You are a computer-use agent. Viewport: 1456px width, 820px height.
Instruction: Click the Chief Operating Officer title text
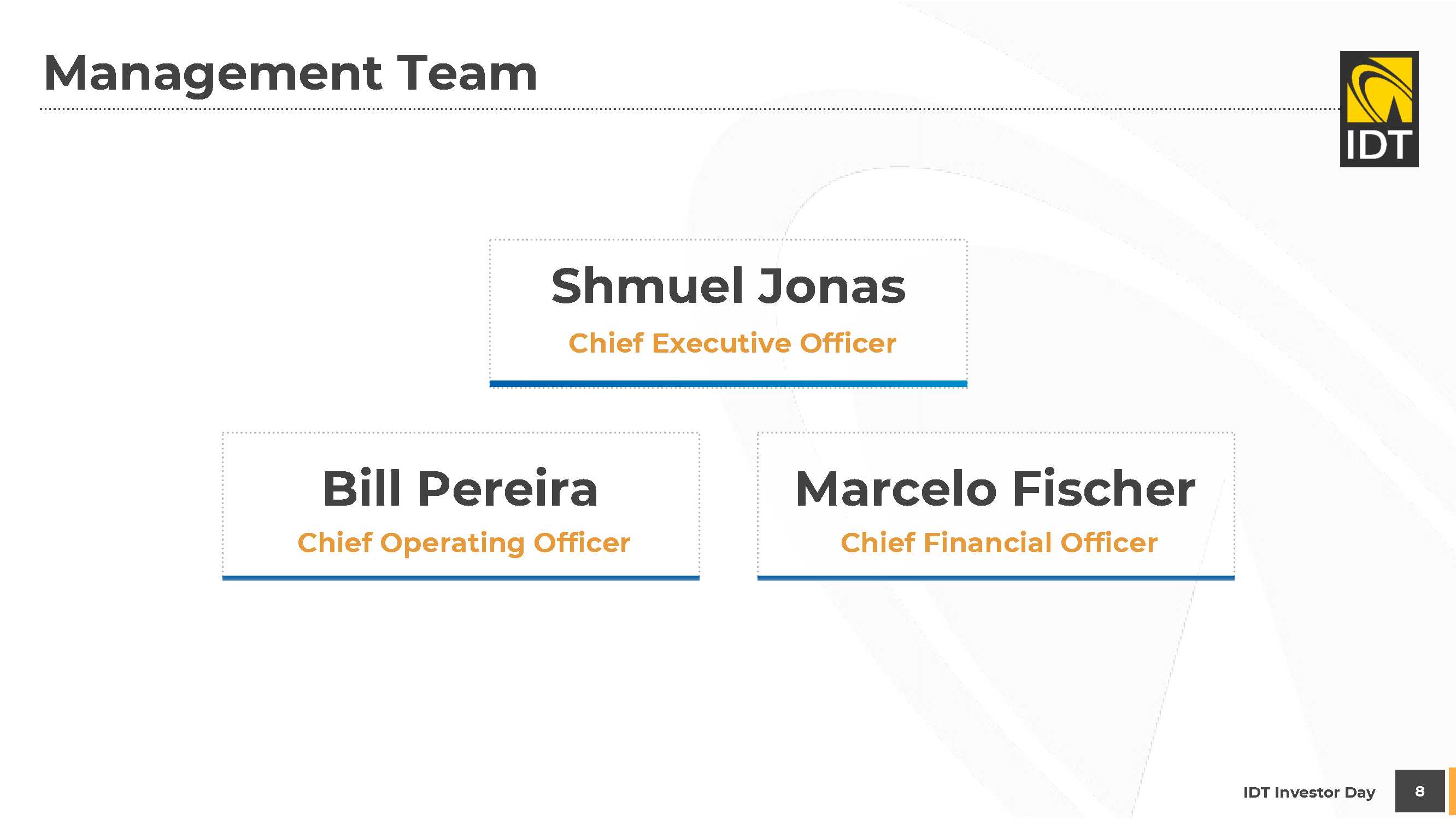point(463,543)
